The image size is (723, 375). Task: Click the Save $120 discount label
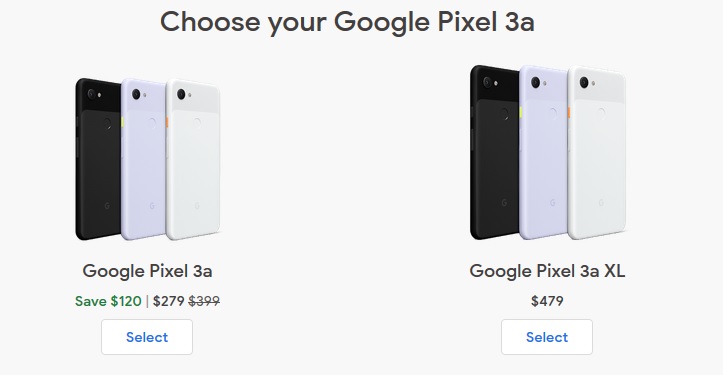pyautogui.click(x=108, y=301)
